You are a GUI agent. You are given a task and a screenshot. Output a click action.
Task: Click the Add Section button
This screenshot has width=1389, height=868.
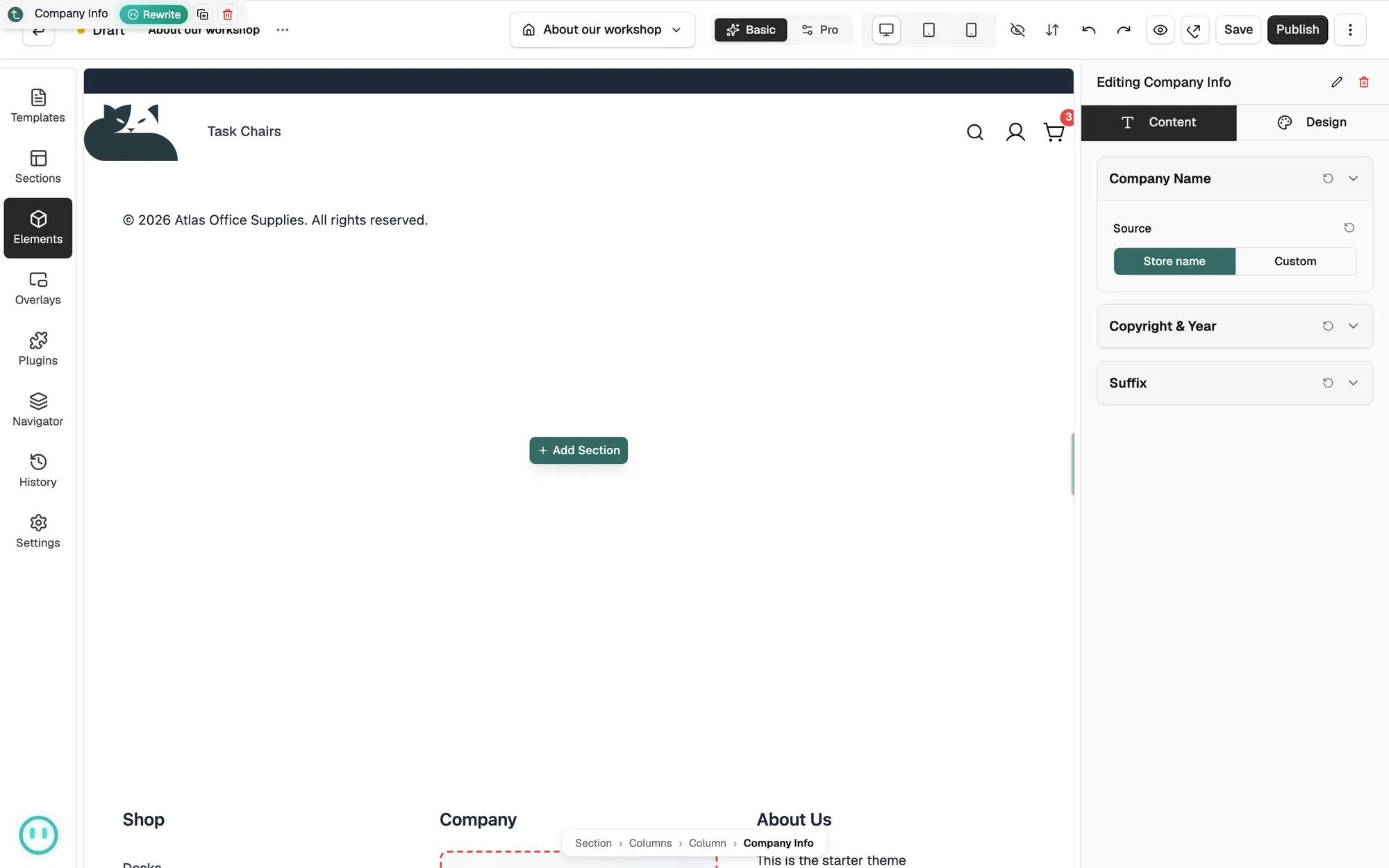pyautogui.click(x=579, y=450)
